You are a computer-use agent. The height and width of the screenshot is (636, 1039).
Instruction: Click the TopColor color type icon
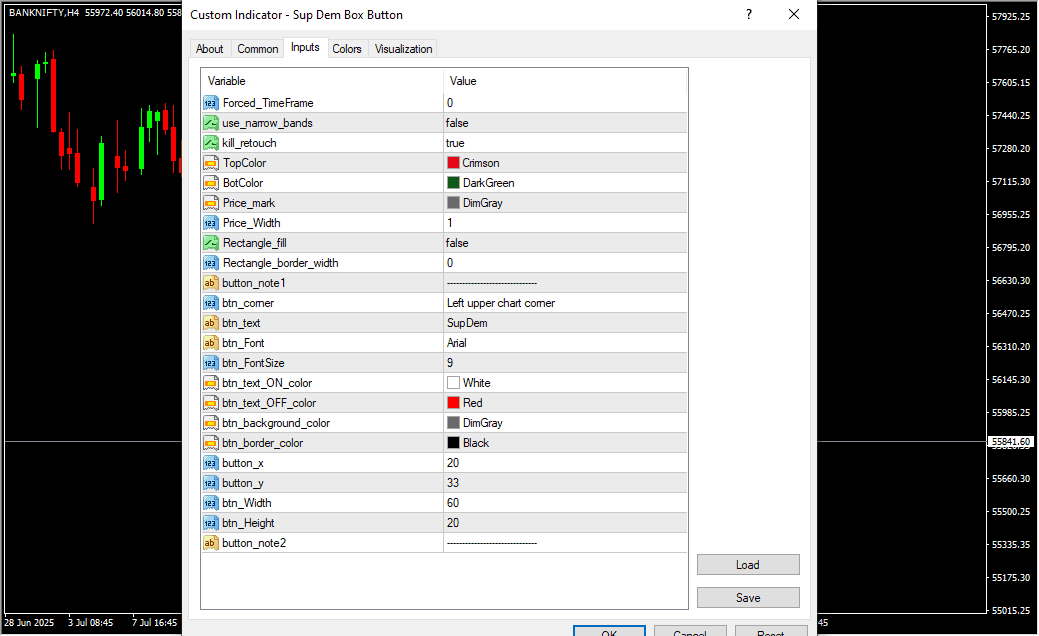[x=211, y=163]
